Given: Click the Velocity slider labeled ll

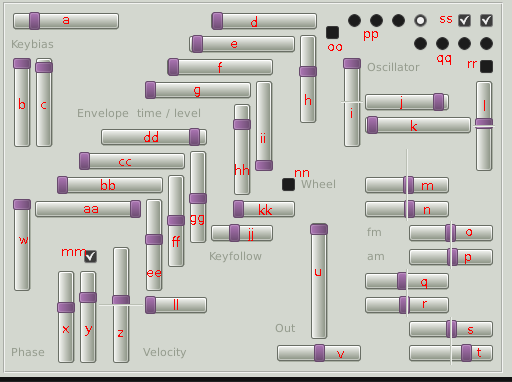Looking at the screenshot, I should pyautogui.click(x=176, y=305).
